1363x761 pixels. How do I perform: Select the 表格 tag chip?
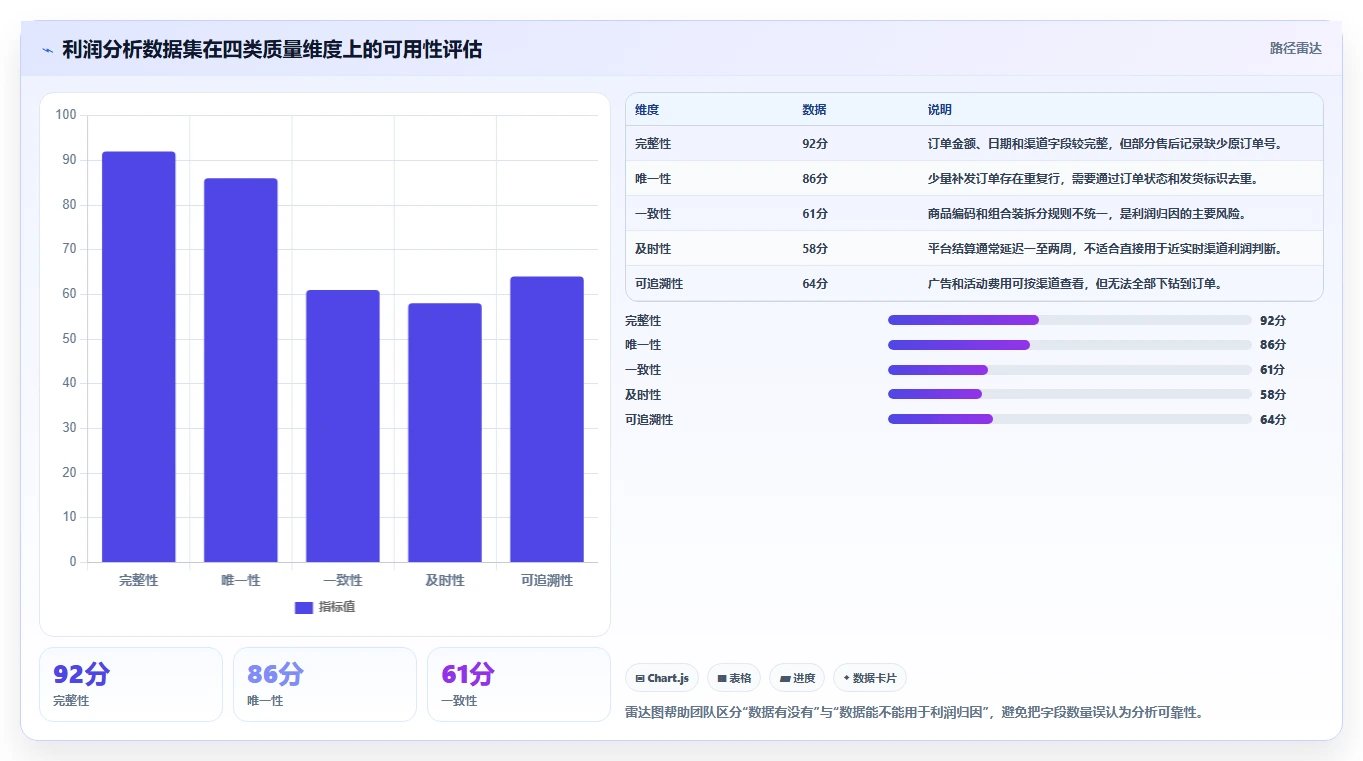[x=734, y=678]
